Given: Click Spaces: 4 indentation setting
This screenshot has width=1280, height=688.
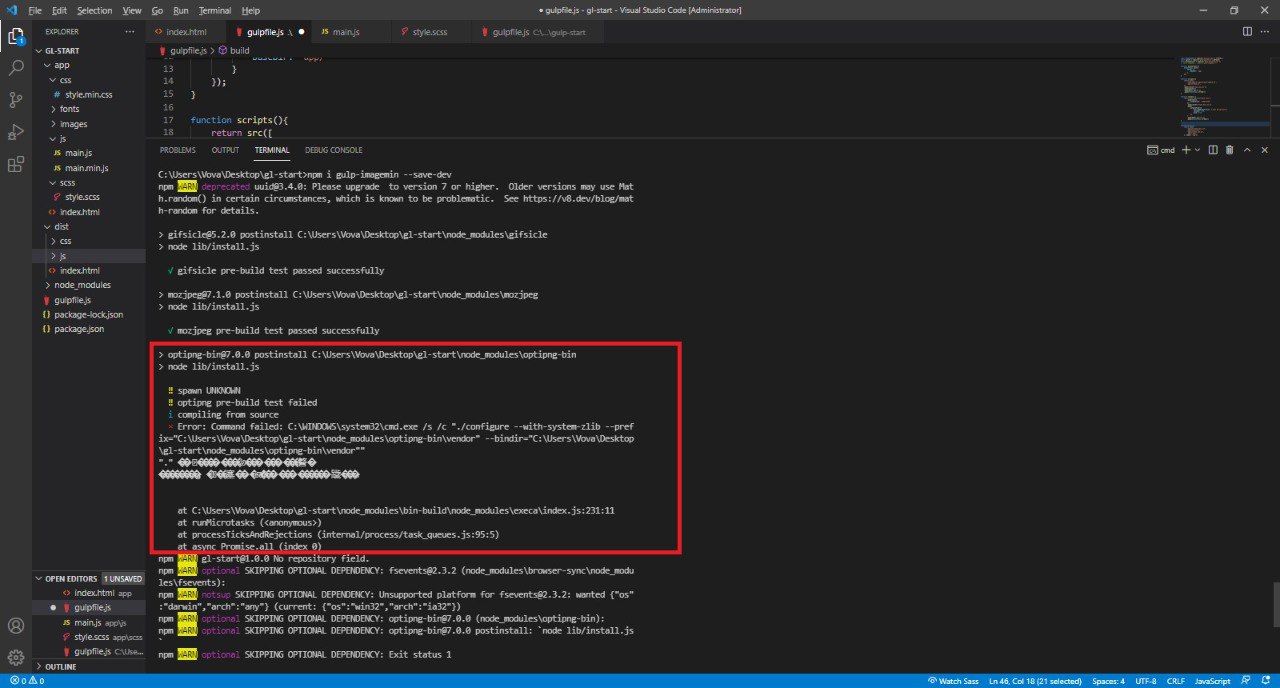Looking at the screenshot, I should tap(1108, 681).
